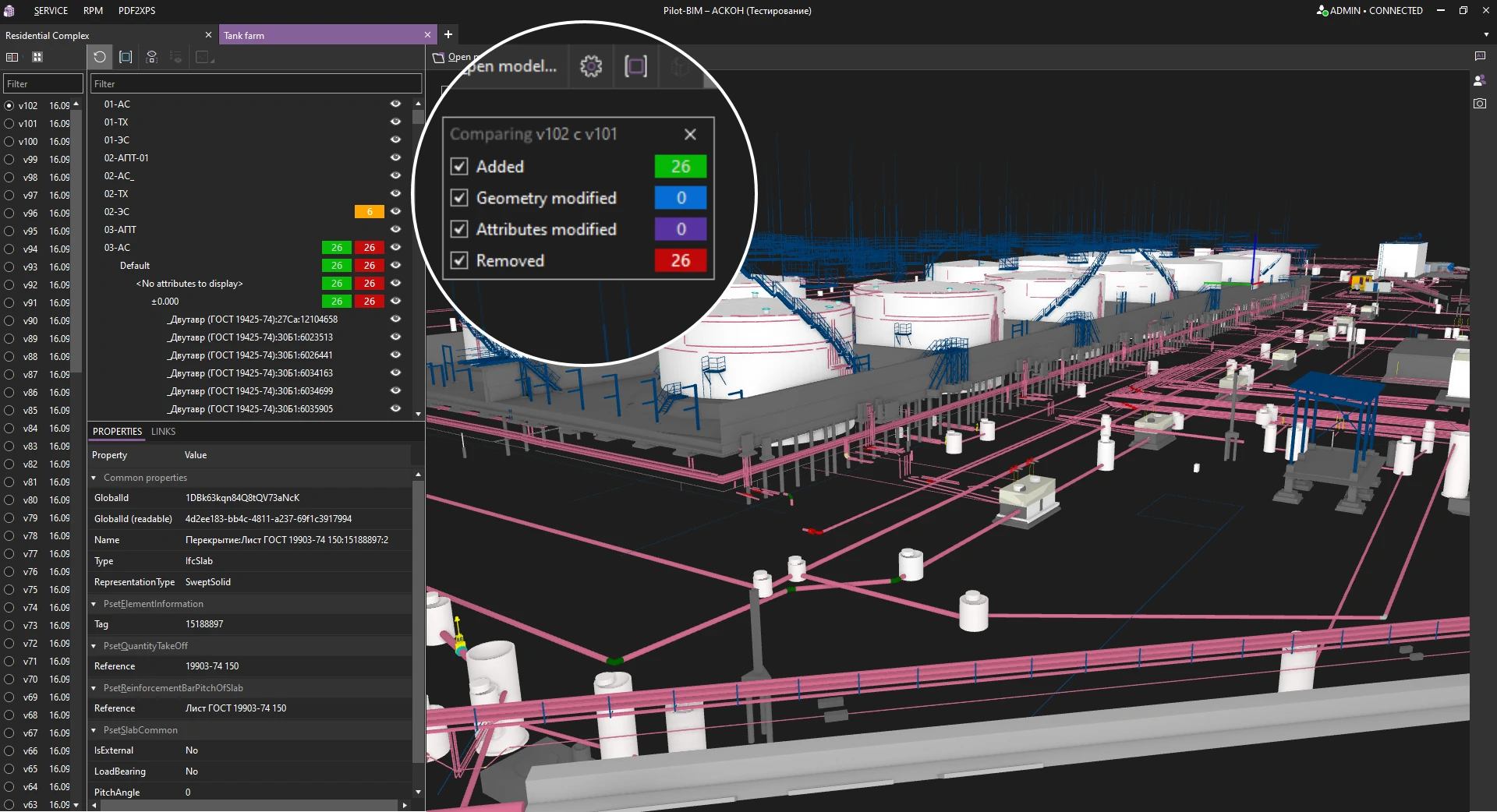The height and width of the screenshot is (812, 1497).
Task: Click the refresh/compare versions toolbar icon
Action: click(x=99, y=57)
